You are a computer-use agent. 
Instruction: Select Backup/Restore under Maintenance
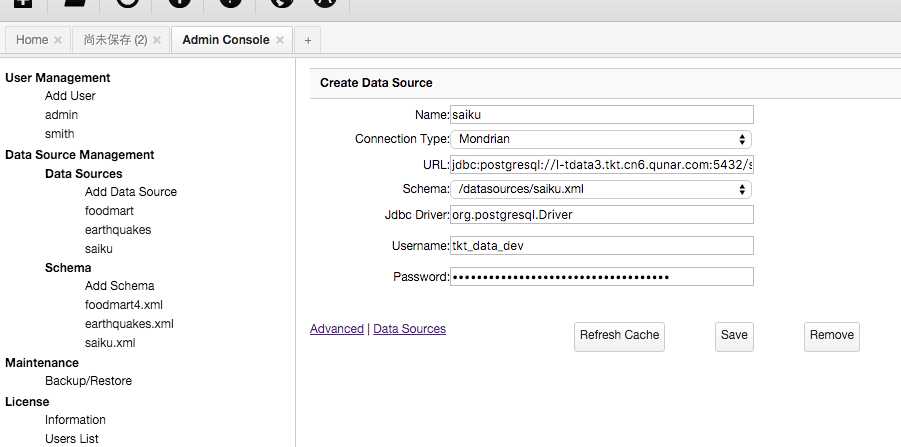tap(88, 381)
